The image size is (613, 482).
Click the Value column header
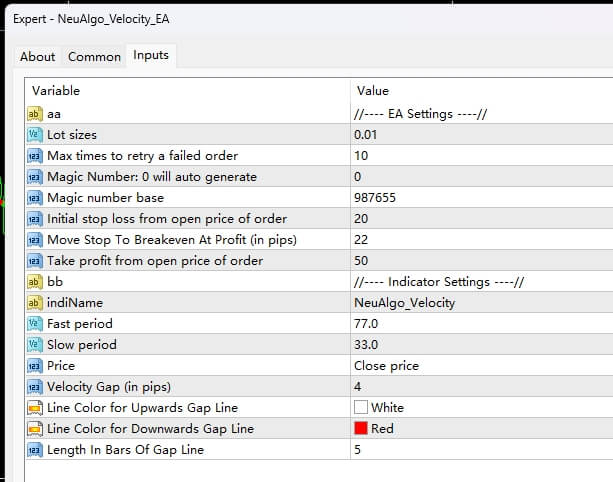point(480,91)
